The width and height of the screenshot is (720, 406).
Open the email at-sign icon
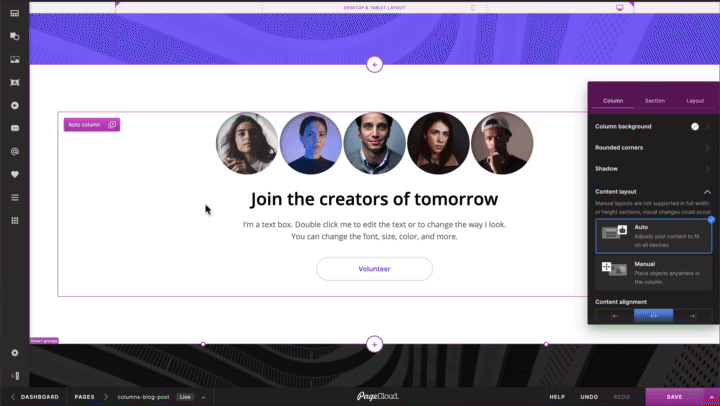15,151
